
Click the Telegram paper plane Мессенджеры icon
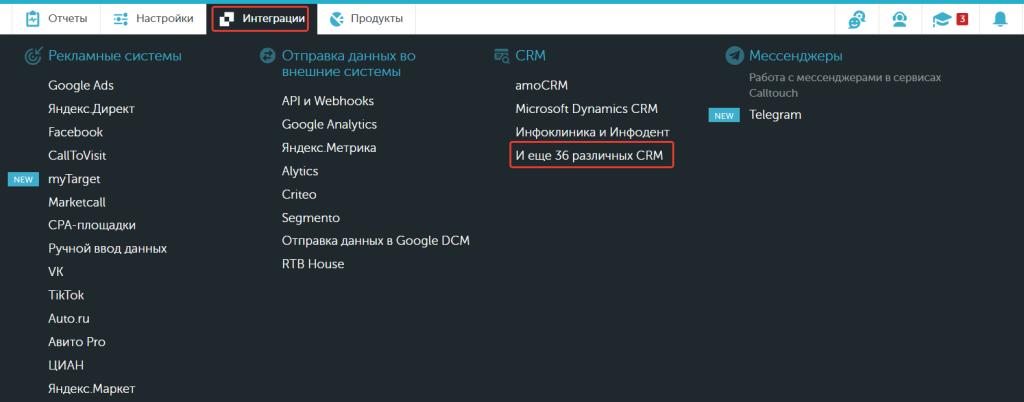click(x=735, y=56)
